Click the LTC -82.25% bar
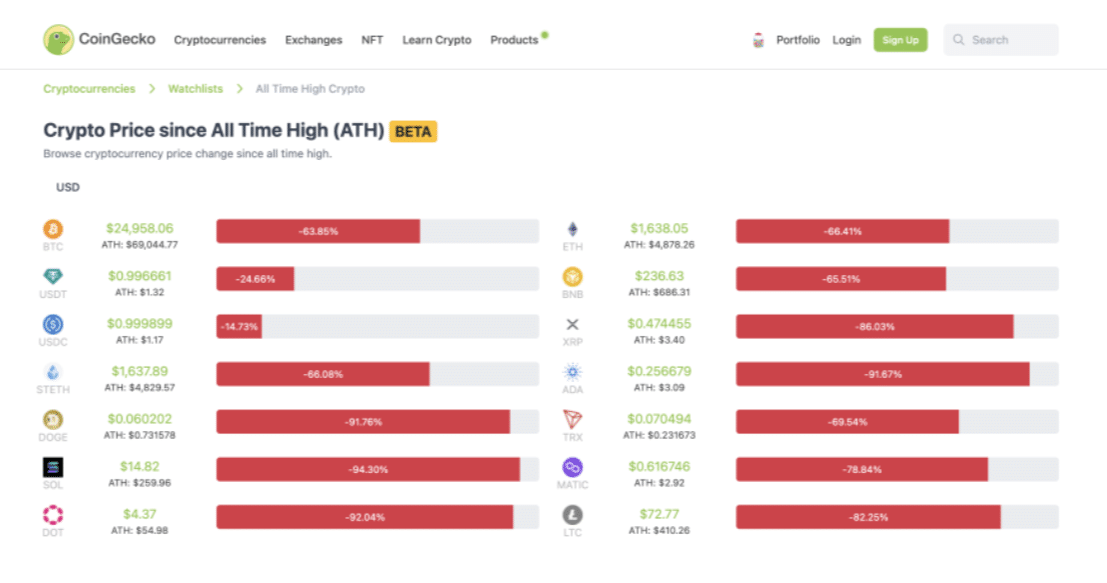The image size is (1107, 583). point(897,517)
